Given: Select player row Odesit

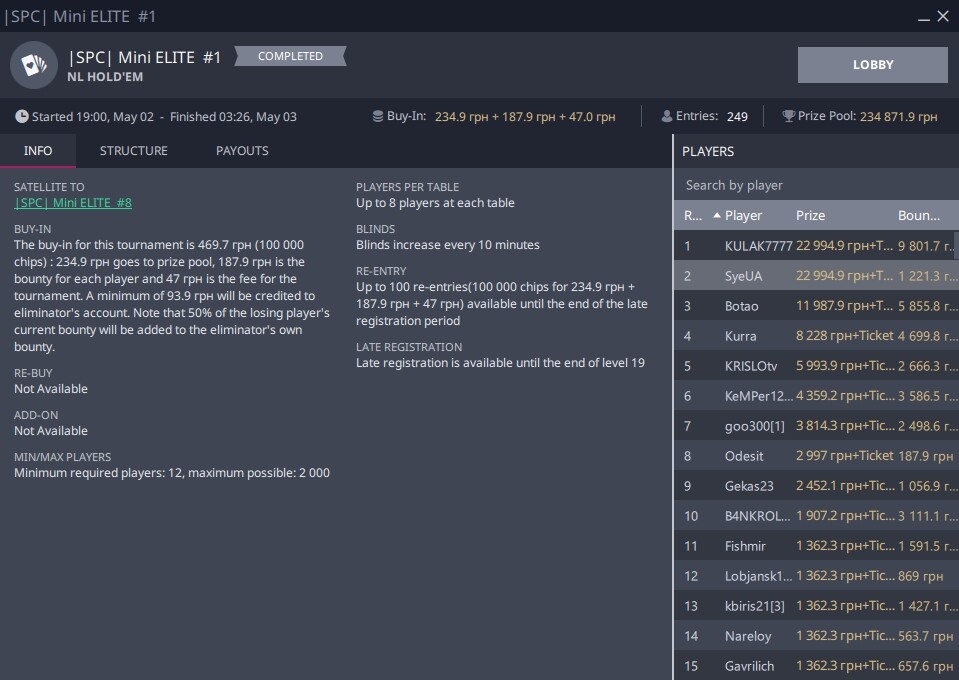Looking at the screenshot, I should coord(814,456).
